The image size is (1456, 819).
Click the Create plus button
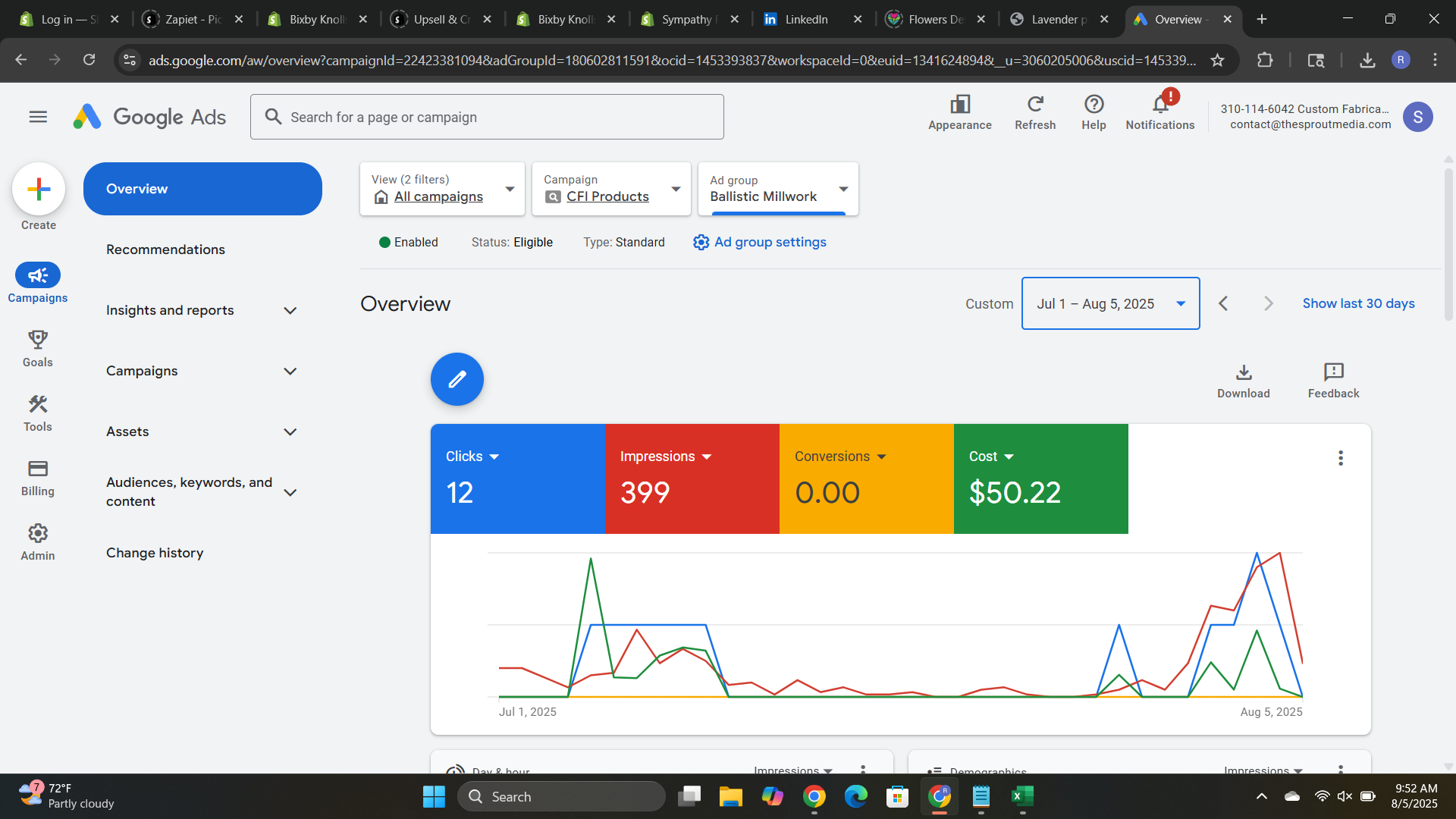tap(39, 189)
